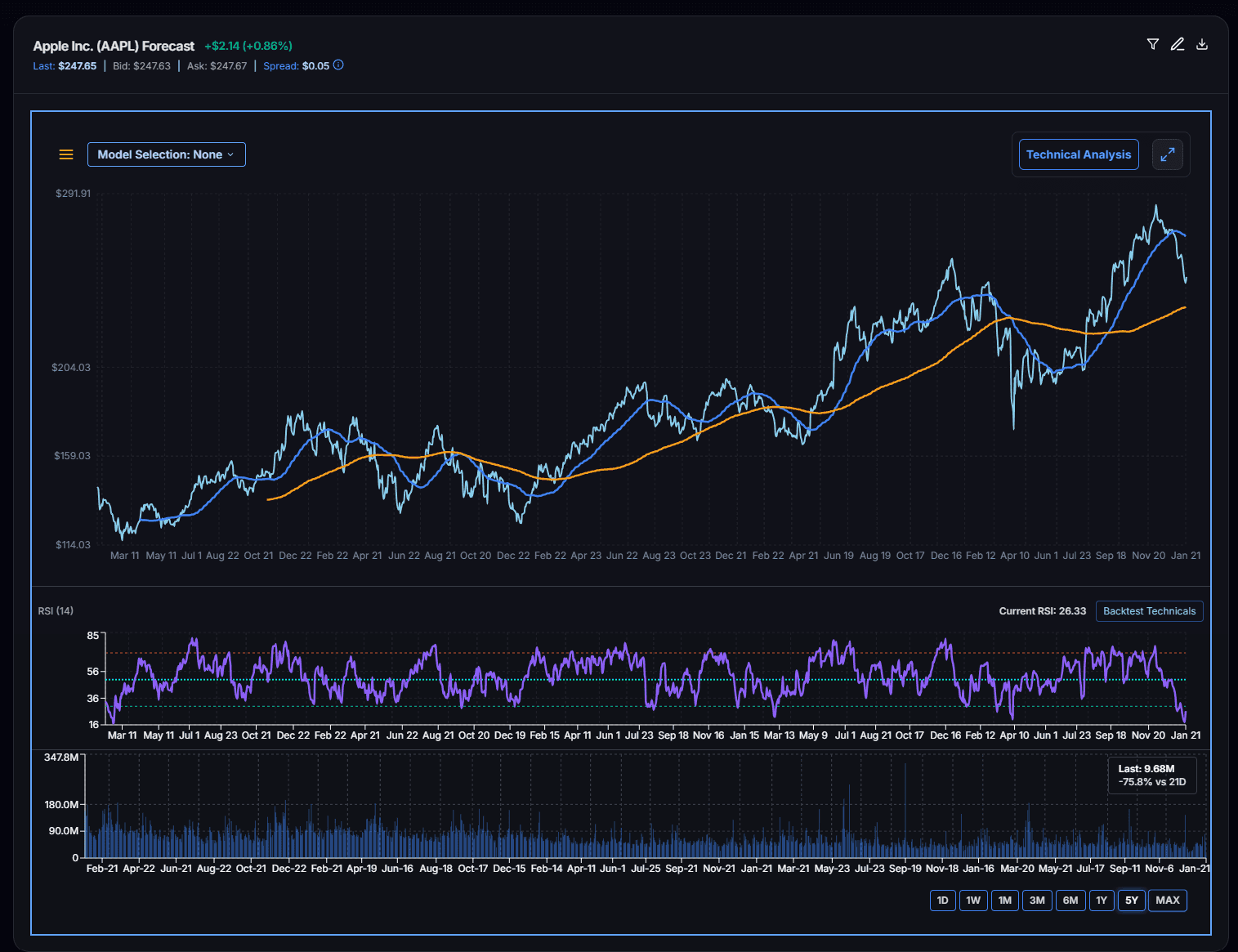Open the orange hamburger menu on the chart

[x=65, y=154]
